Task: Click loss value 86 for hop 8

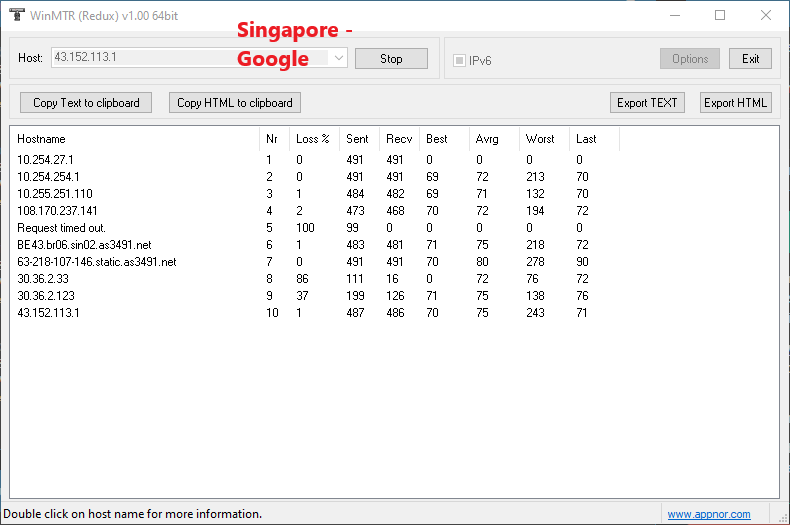Action: [302, 279]
